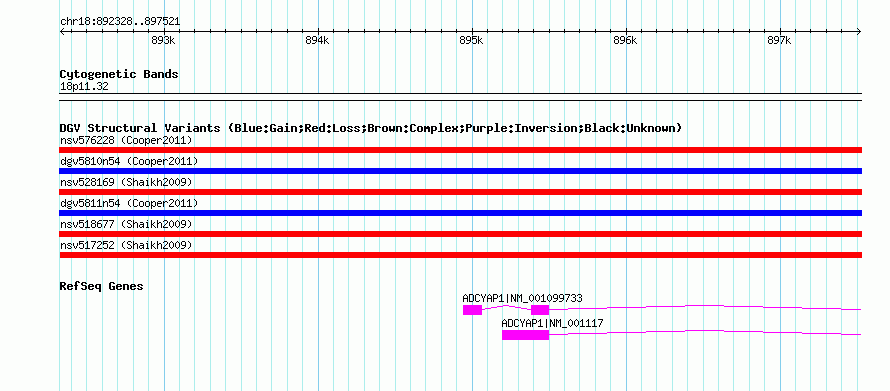Viewport: 890px width, 391px height.
Task: Click the chr18:892328..897521 region label
Action: click(120, 21)
